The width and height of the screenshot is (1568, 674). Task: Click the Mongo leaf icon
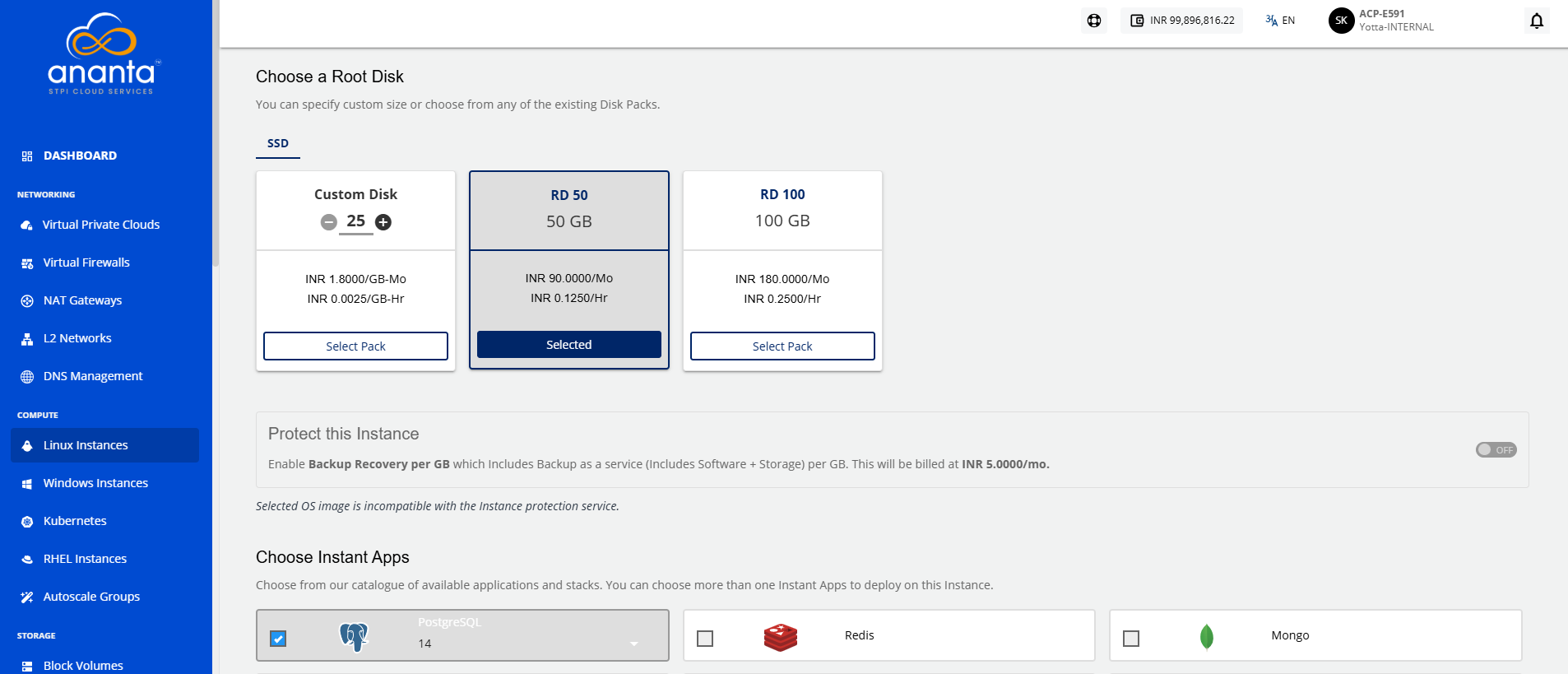[1207, 637]
